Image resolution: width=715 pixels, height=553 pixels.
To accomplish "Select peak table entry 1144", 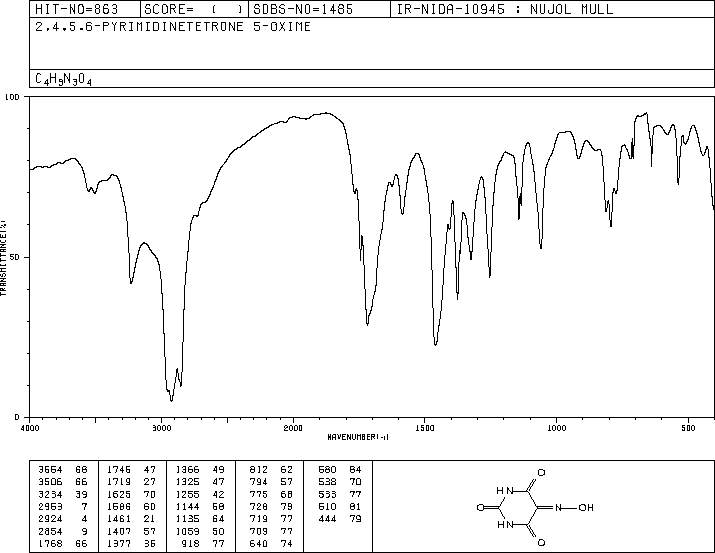I will tap(200, 506).
